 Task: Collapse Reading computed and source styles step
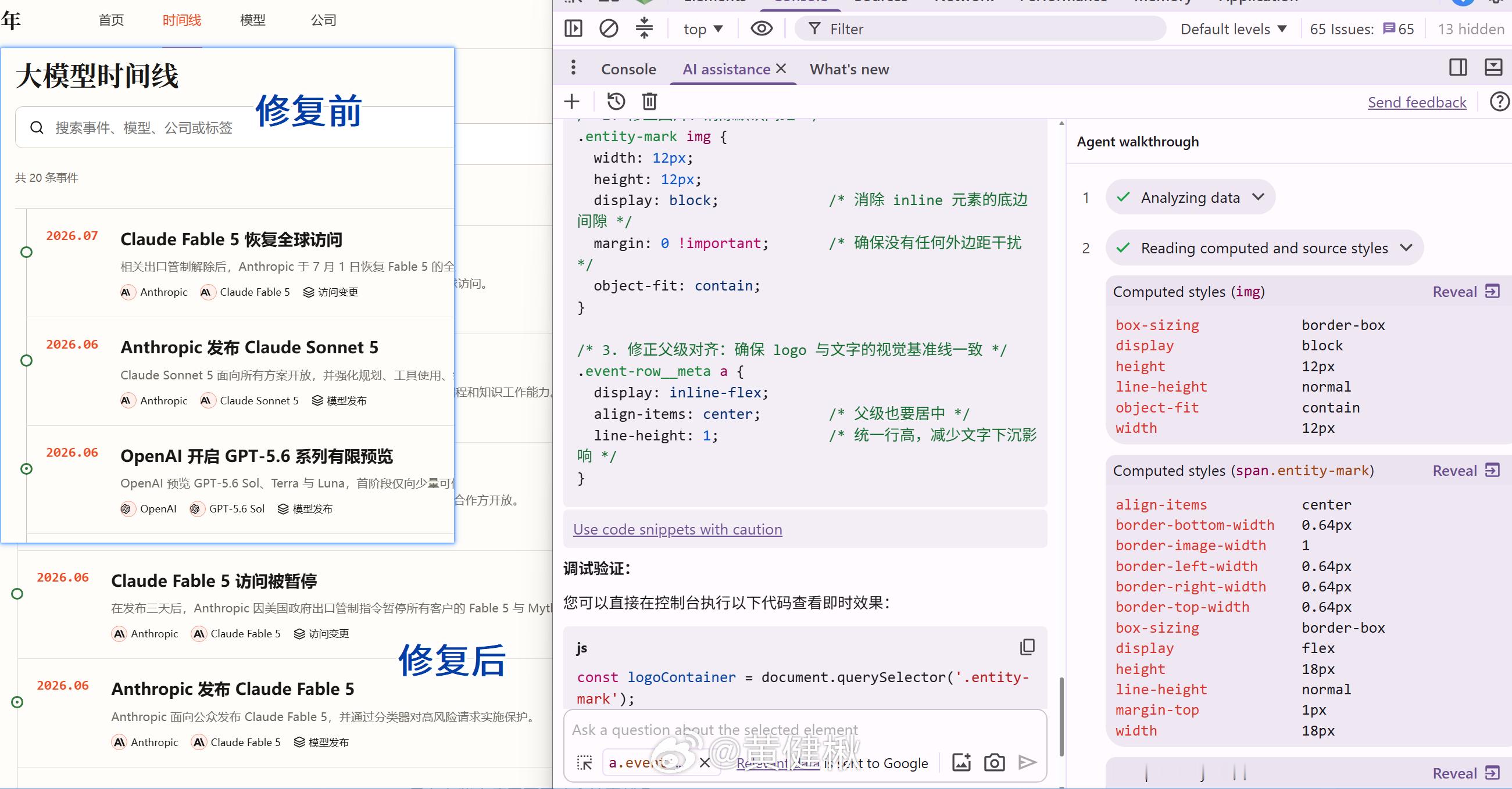coord(1264,248)
